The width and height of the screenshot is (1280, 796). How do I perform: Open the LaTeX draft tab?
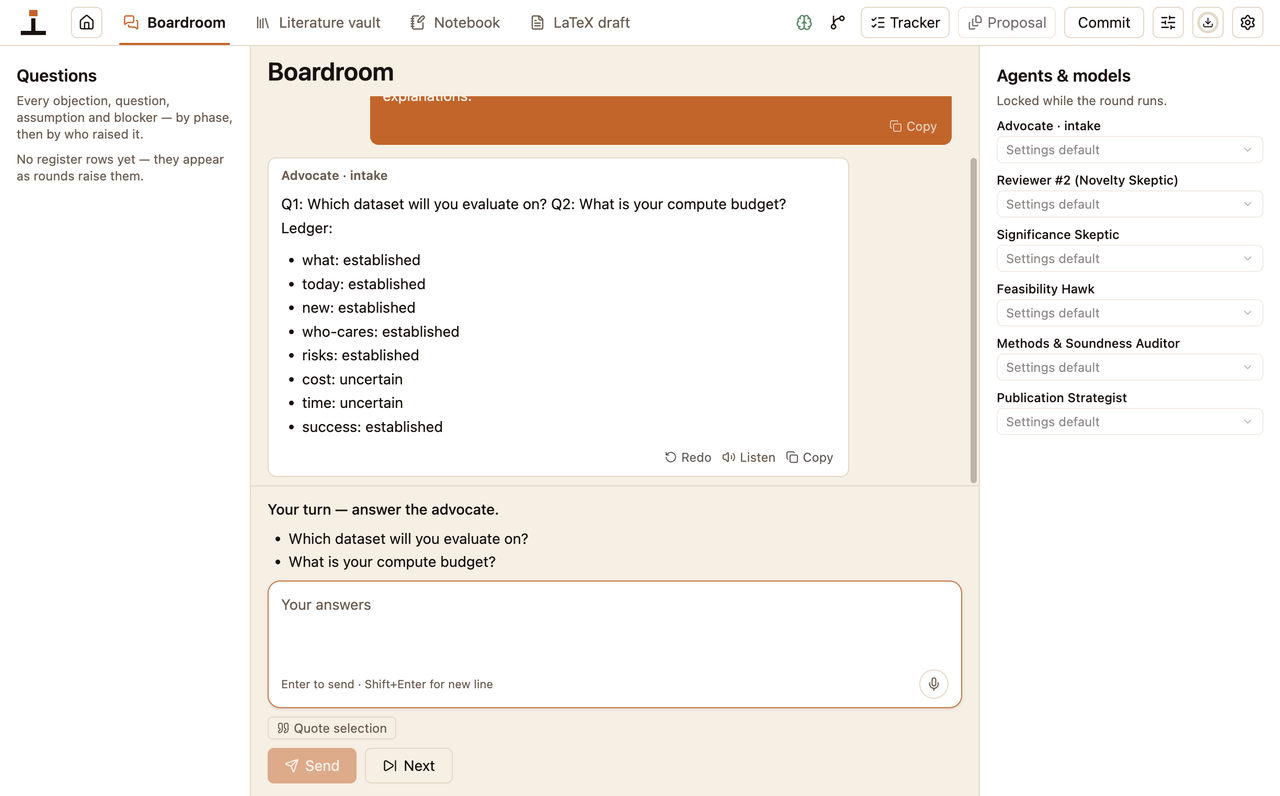(580, 22)
